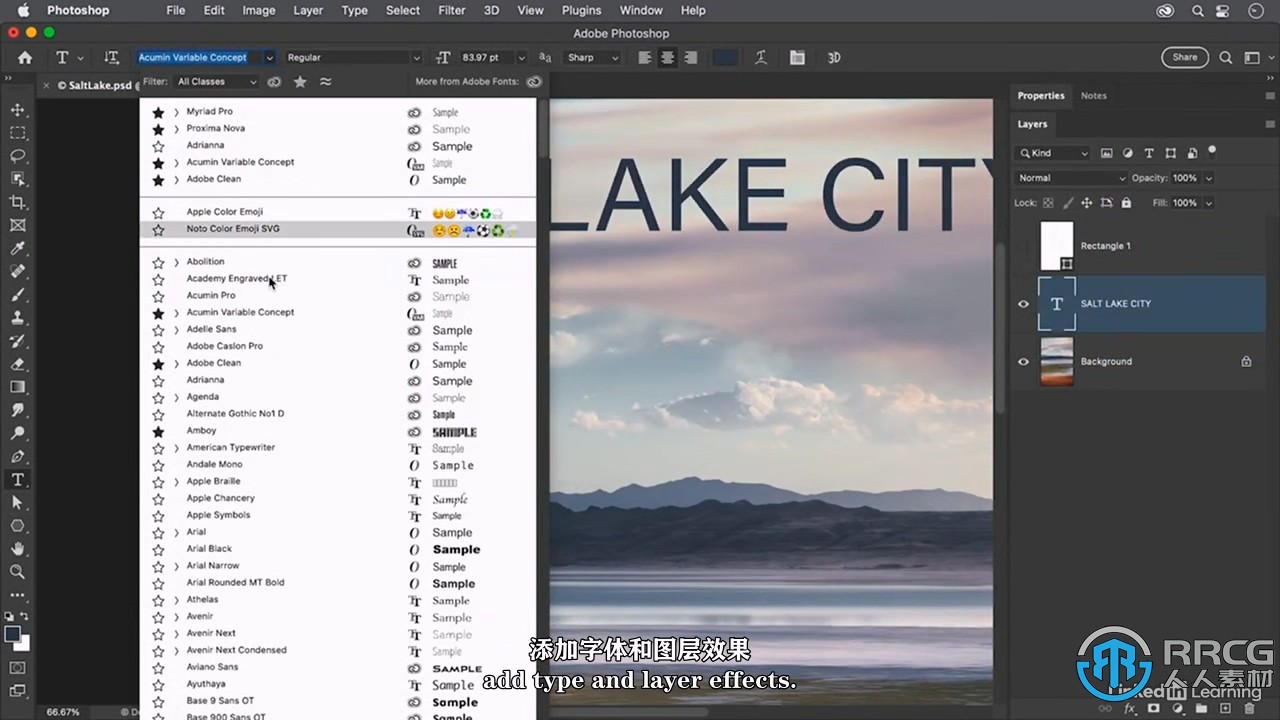Show favorite fonts filter star
The width and height of the screenshot is (1280, 720).
click(300, 82)
